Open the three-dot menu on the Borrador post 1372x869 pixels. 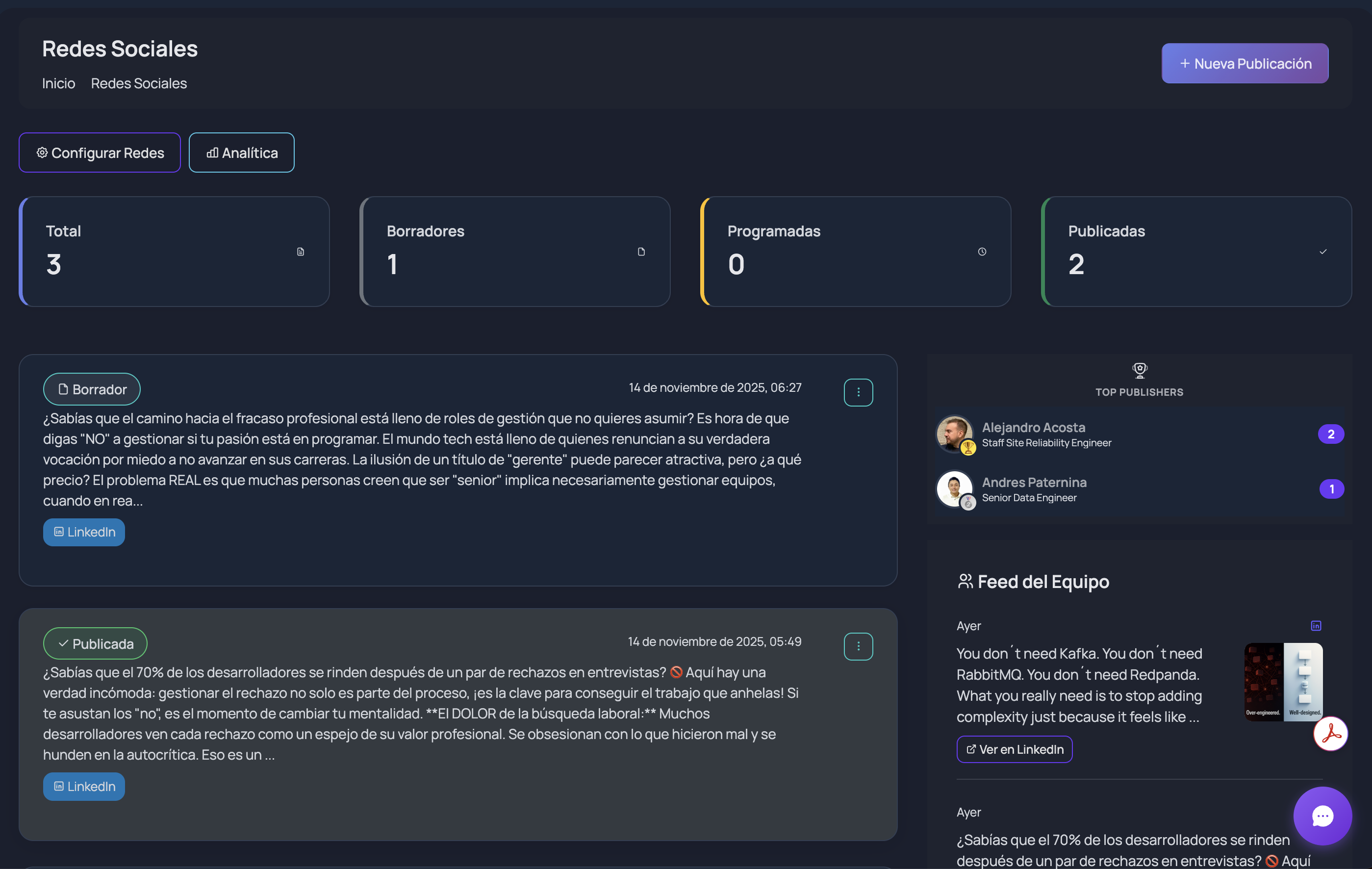[858, 392]
